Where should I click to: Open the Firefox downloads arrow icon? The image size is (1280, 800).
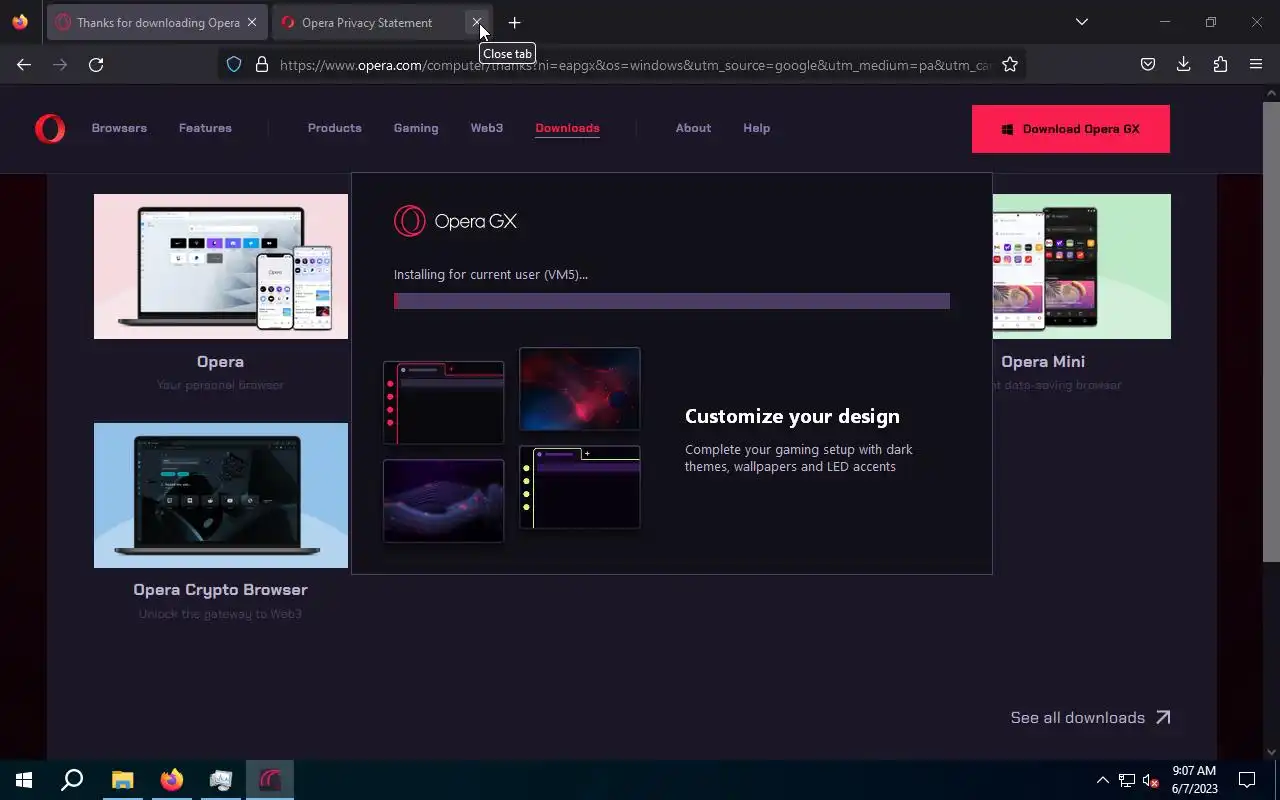click(x=1184, y=64)
